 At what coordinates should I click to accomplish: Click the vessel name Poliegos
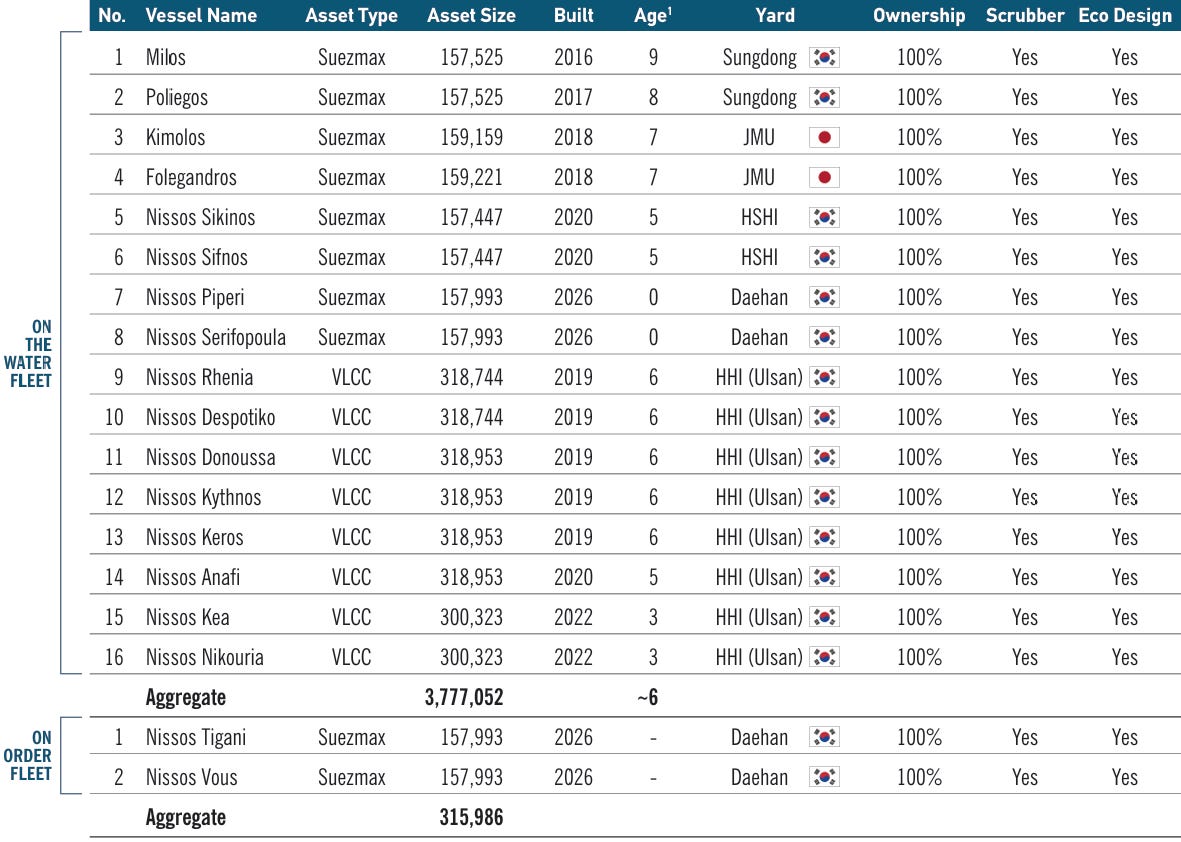(x=177, y=97)
